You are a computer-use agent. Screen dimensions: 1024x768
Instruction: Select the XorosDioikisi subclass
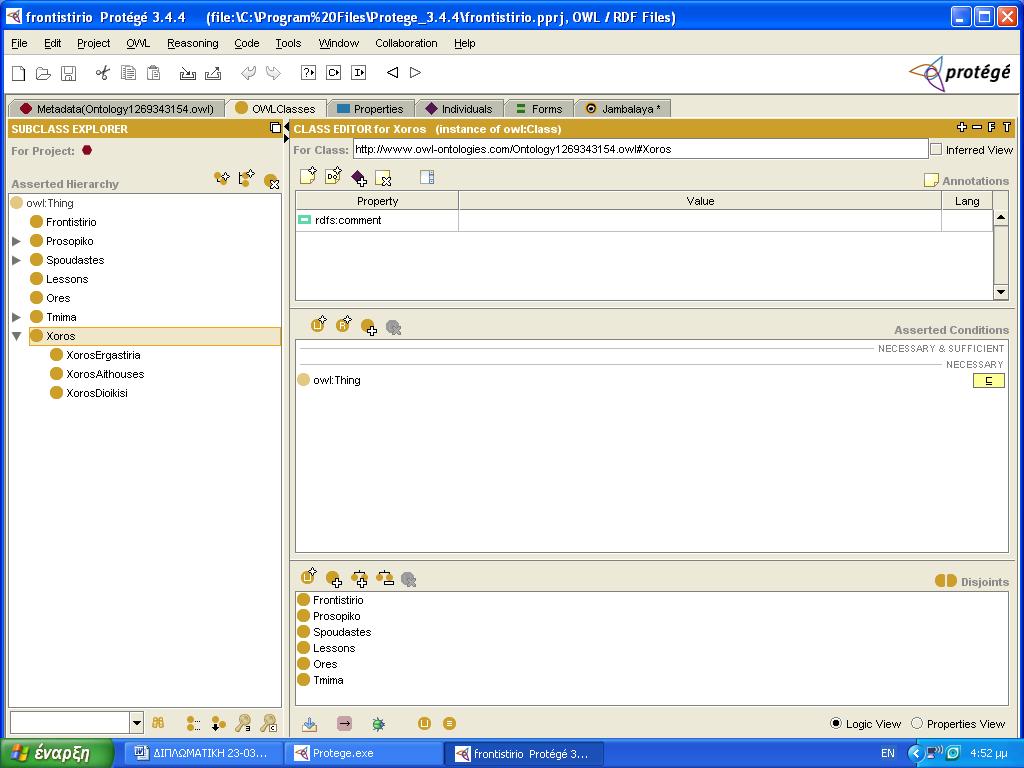point(97,393)
